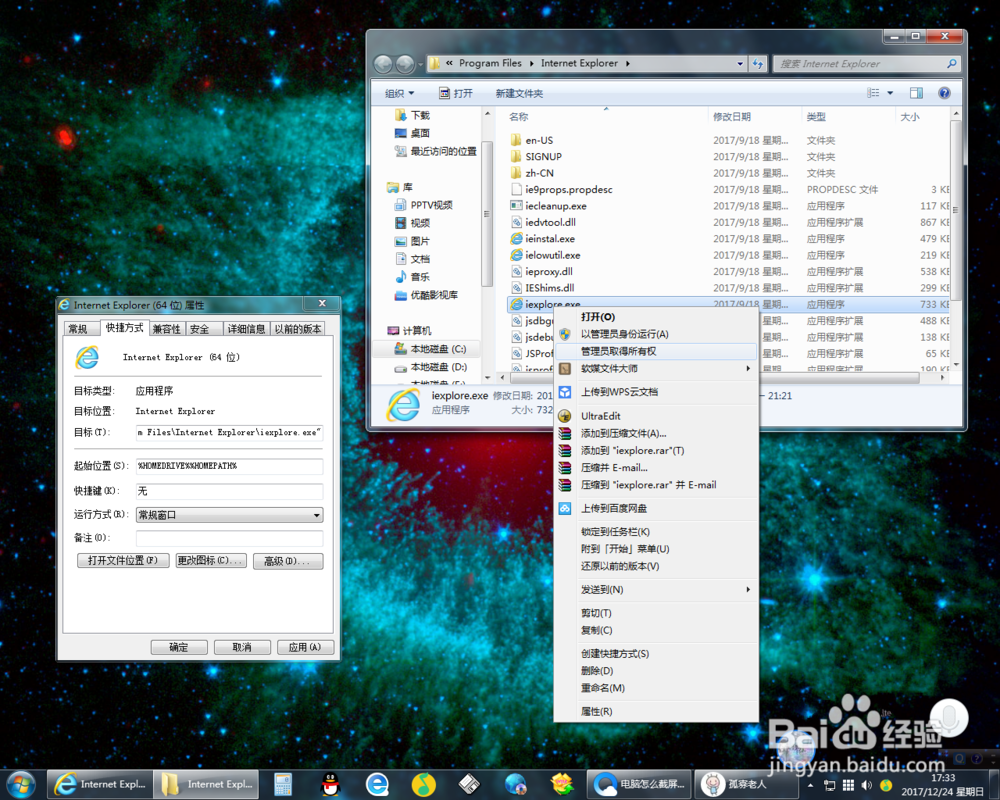Show hidden tray icons arrow
Screen dimensions: 1000x800
(811, 785)
